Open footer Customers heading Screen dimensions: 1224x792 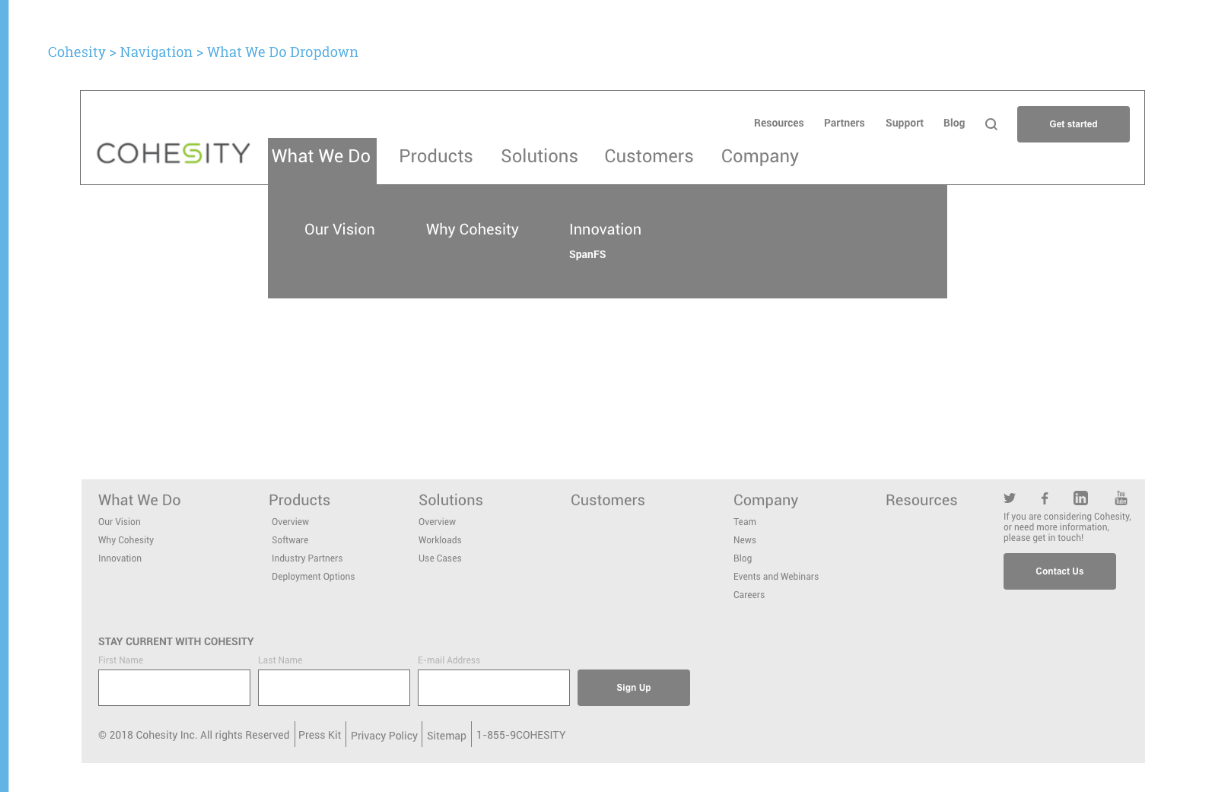pyautogui.click(x=608, y=500)
